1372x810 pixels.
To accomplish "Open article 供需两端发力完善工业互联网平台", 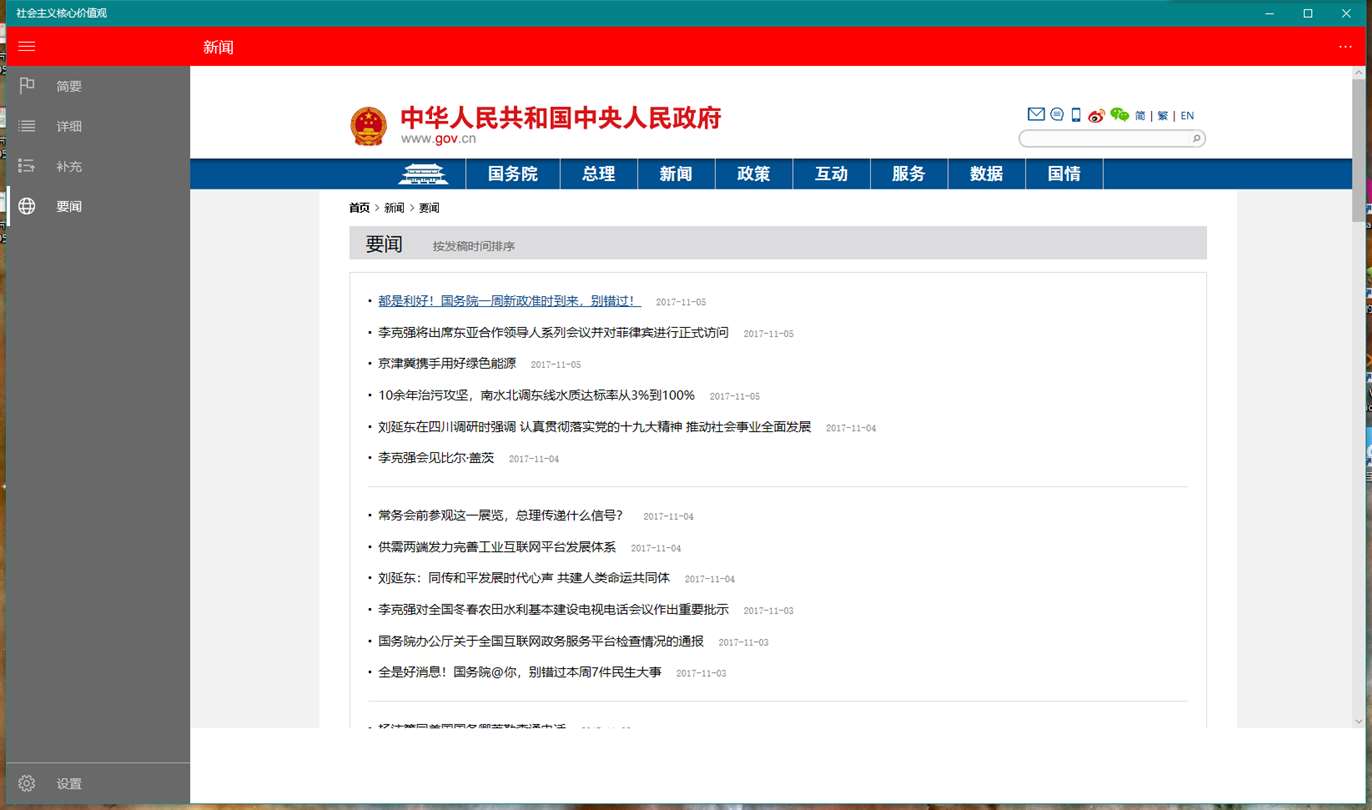I will [497, 547].
